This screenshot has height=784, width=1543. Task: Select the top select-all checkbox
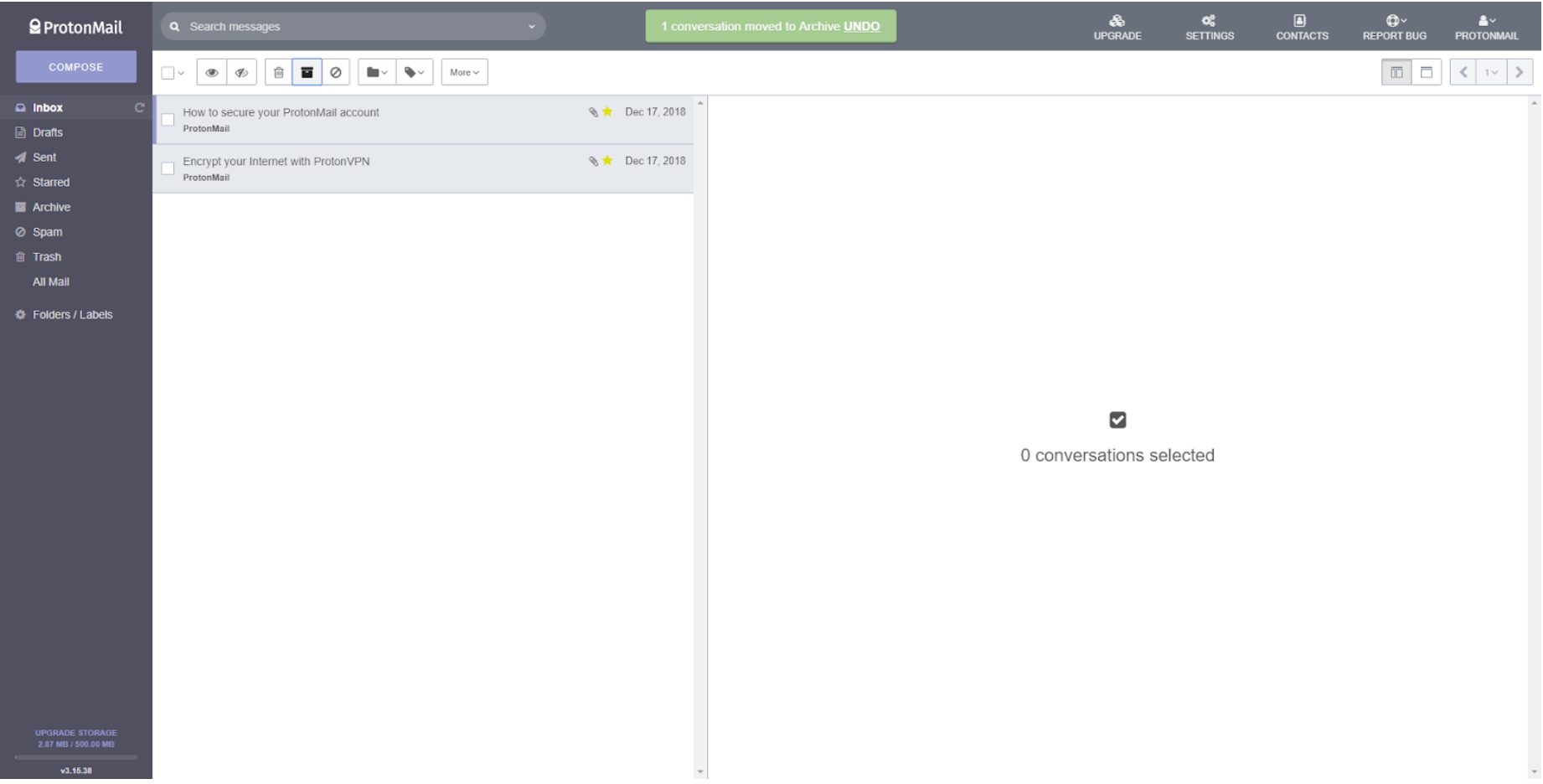(167, 72)
